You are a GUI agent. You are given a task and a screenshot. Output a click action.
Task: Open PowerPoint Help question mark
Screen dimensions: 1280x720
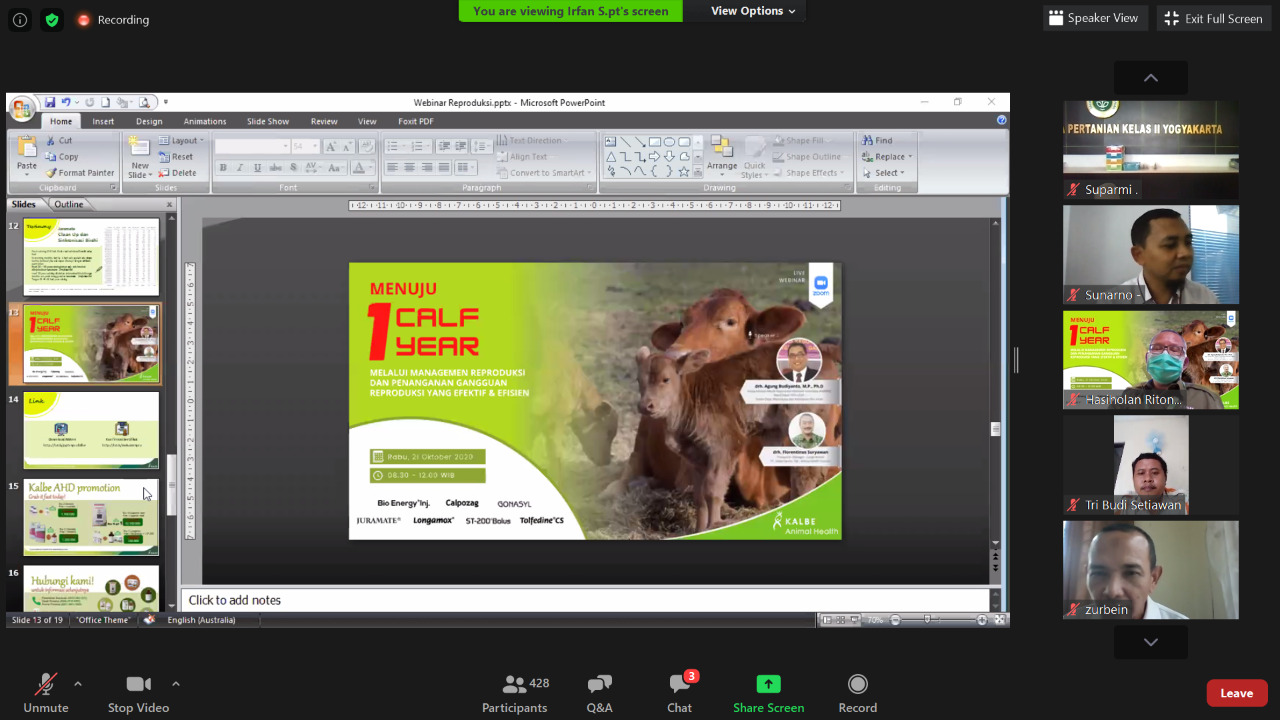point(1001,121)
